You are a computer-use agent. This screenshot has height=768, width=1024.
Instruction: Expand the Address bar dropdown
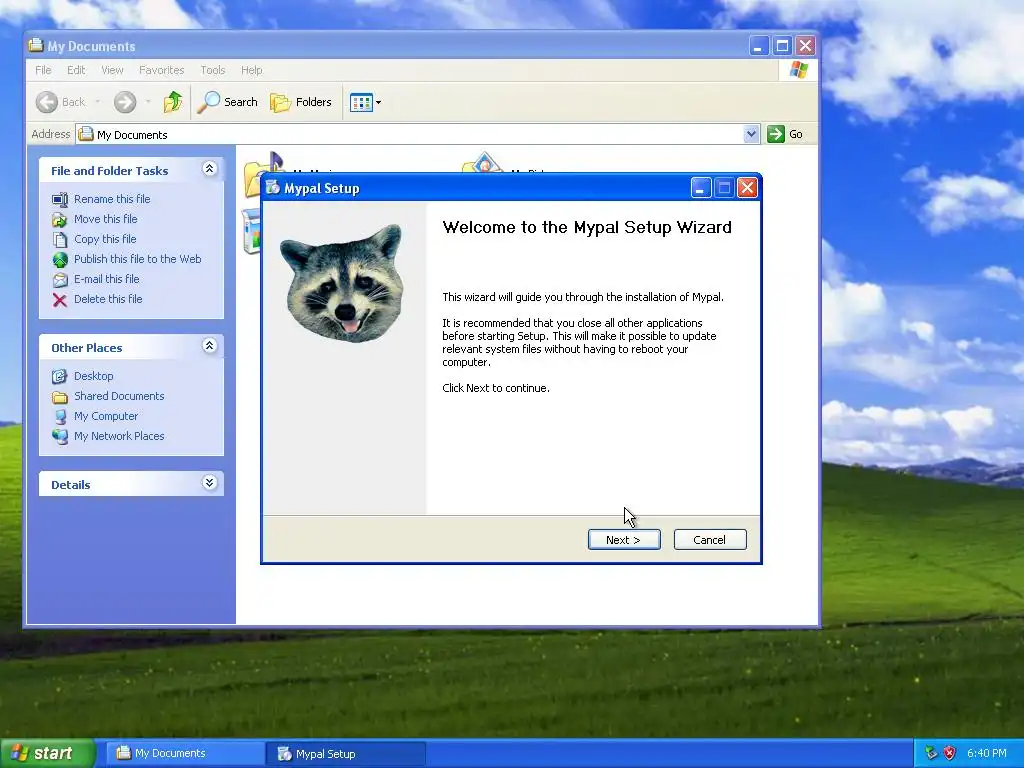click(x=751, y=134)
